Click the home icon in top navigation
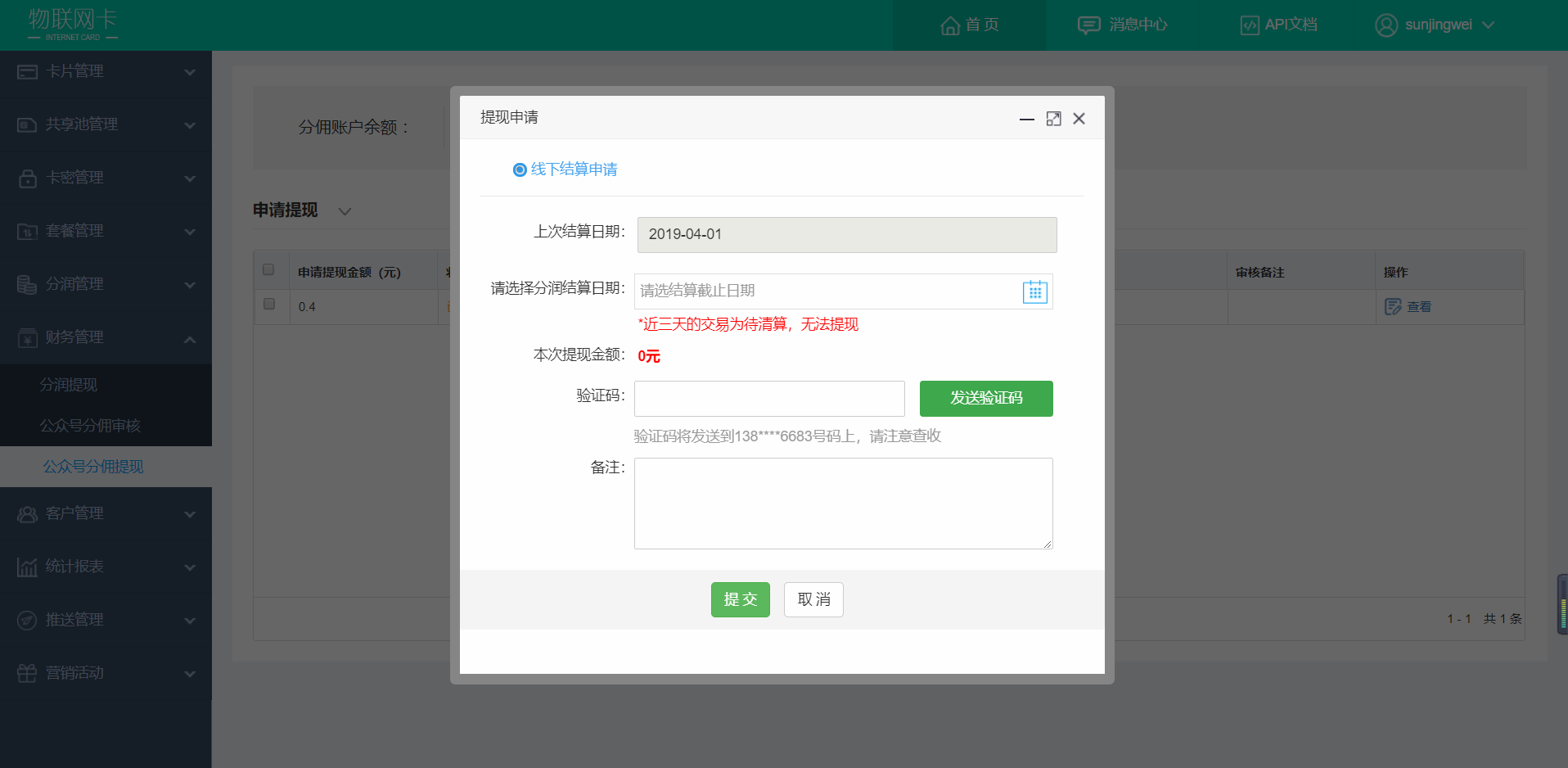 (950, 25)
